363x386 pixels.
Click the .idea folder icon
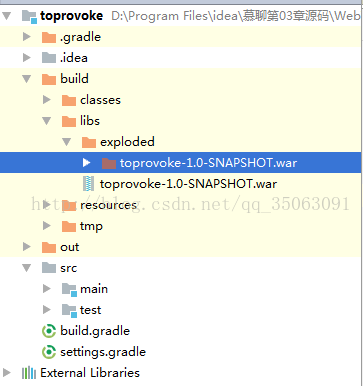[x=49, y=58]
